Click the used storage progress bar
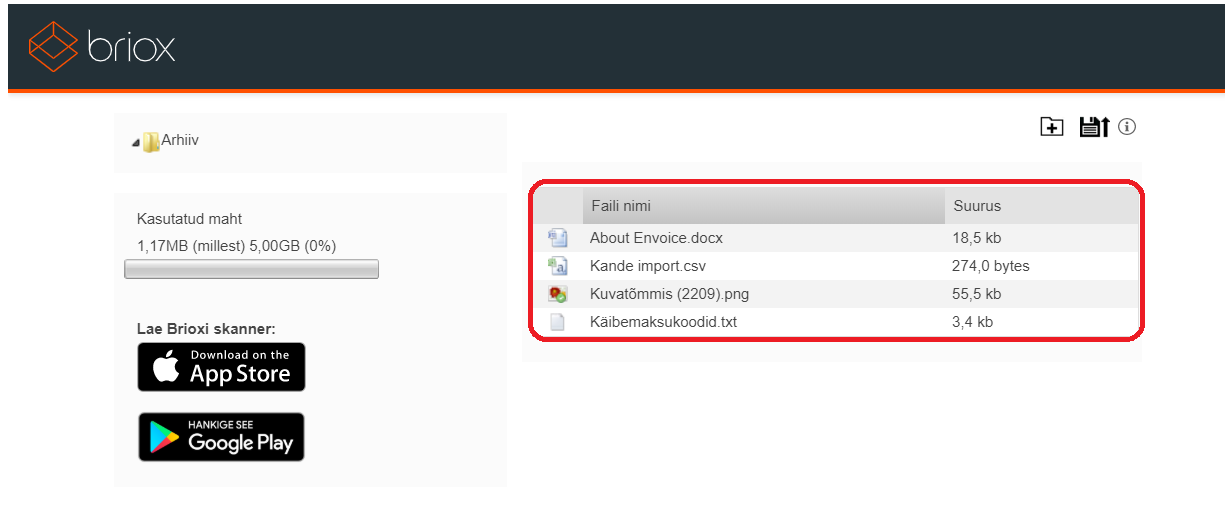Screen dimensions: 1225x513 click(251, 269)
